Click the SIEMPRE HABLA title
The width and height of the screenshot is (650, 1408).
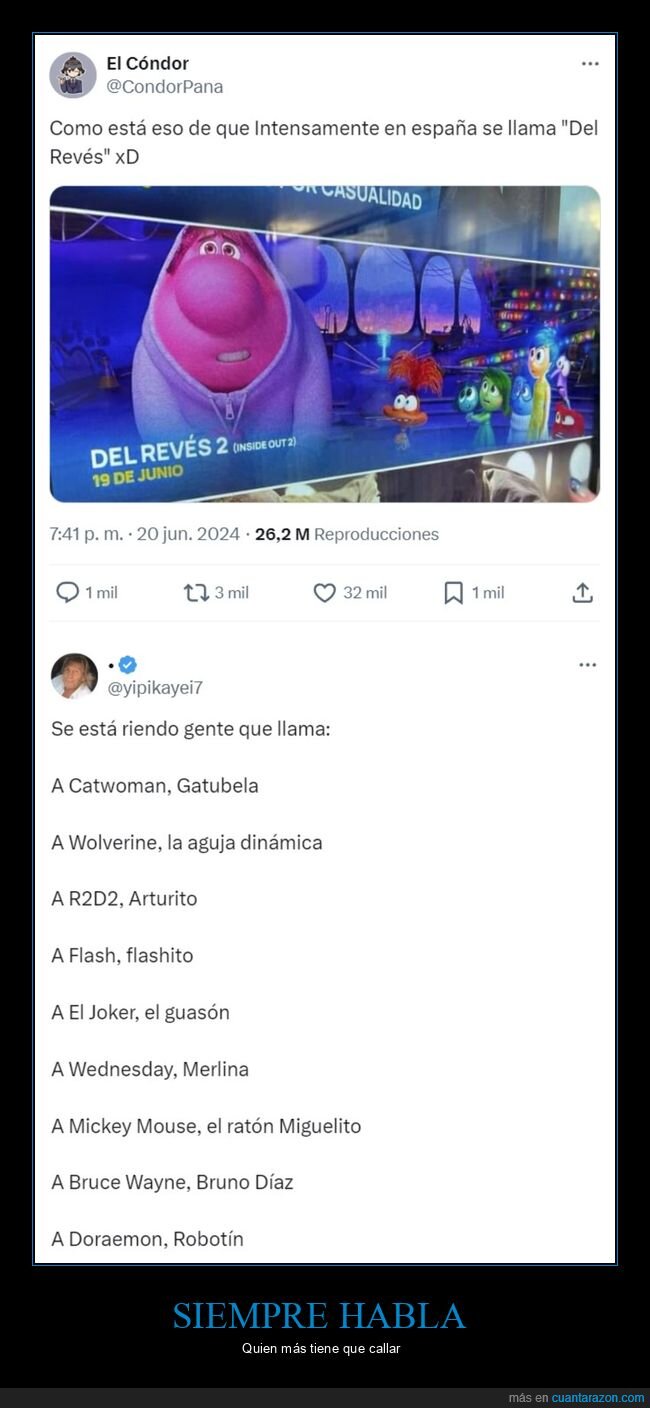click(319, 1316)
